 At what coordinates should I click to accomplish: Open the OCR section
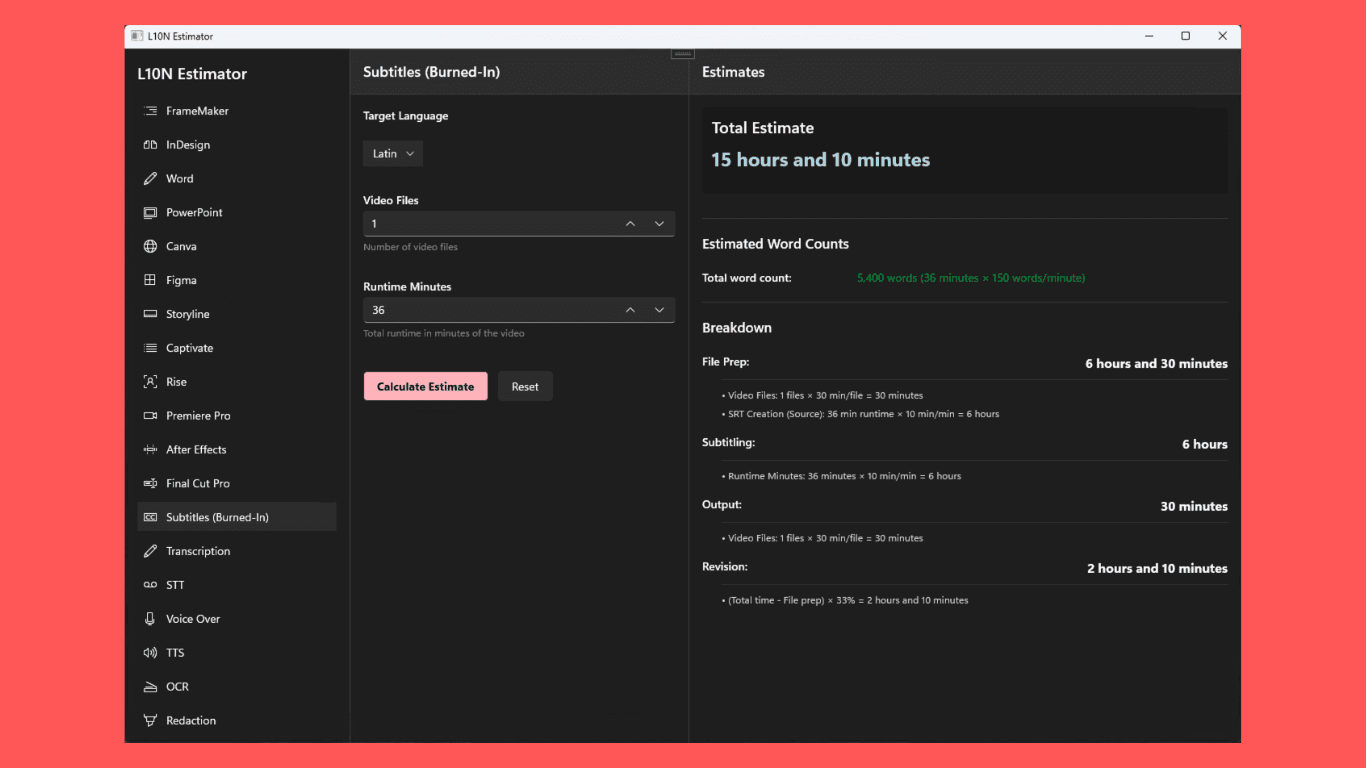coord(176,686)
